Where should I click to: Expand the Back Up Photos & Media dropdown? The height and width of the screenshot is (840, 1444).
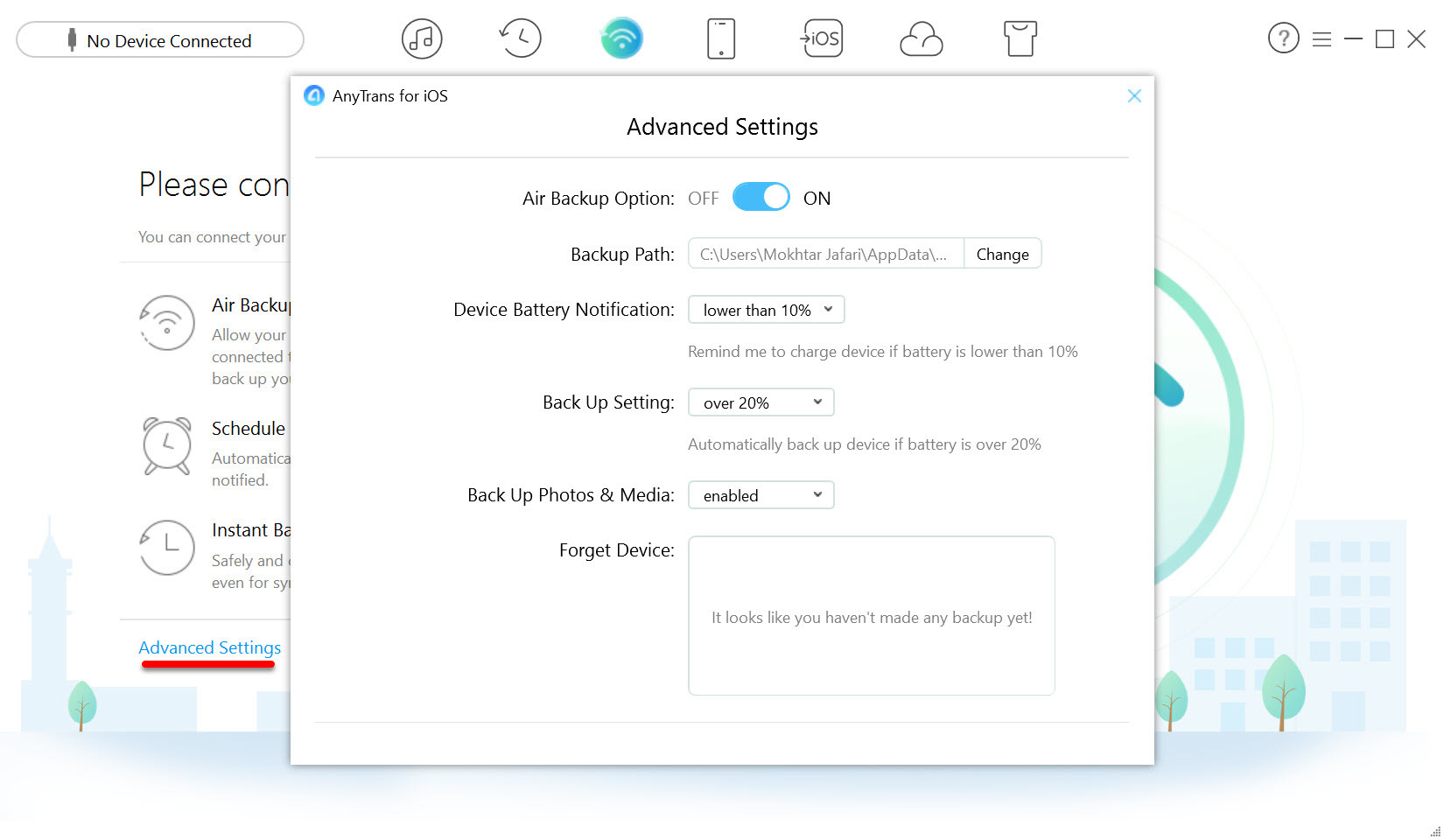pyautogui.click(x=761, y=495)
